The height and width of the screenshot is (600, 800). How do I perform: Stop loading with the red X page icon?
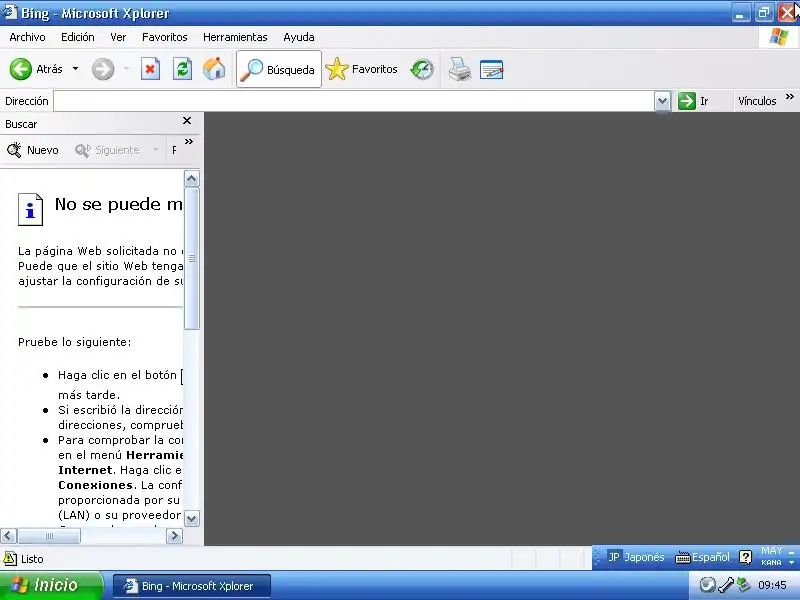tap(150, 69)
